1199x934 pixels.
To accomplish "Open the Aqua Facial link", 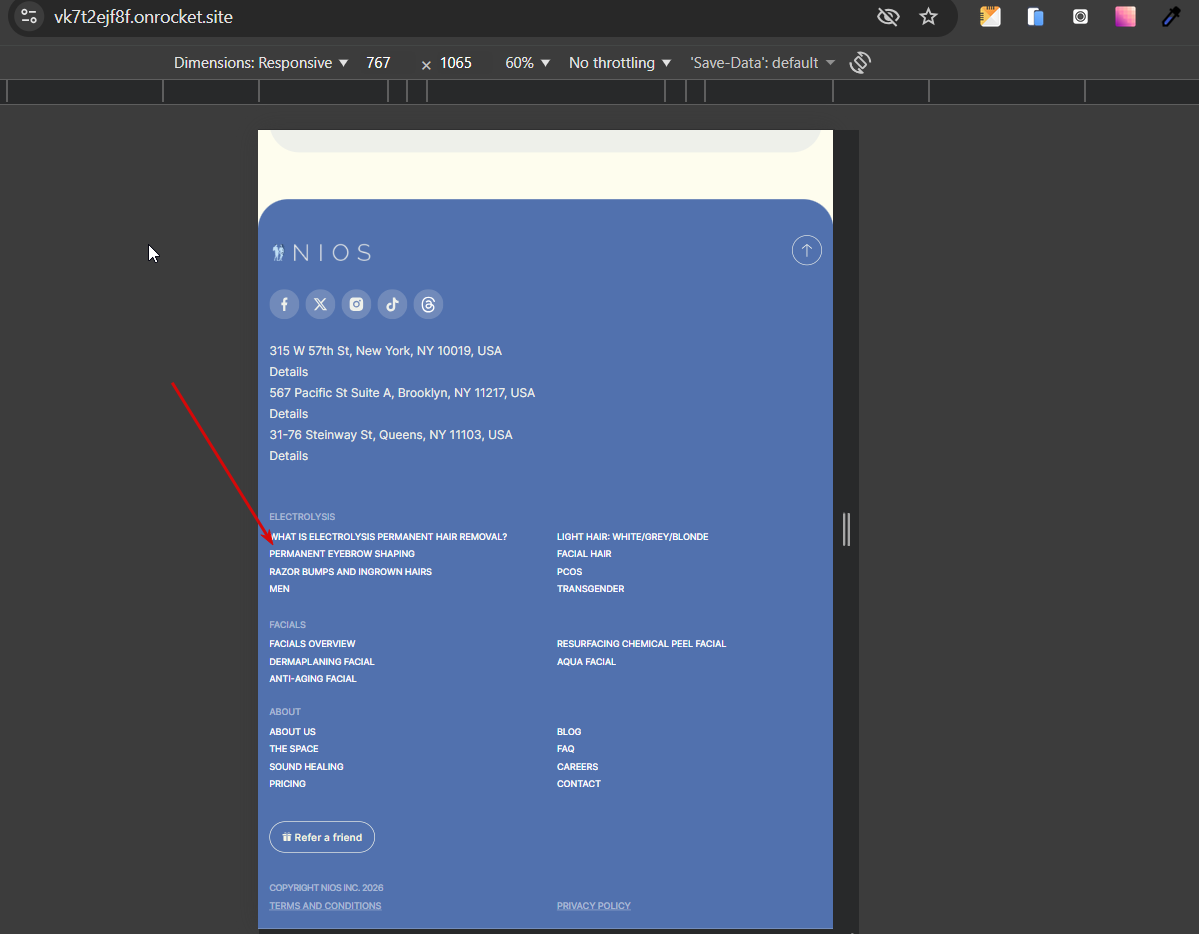I will coord(587,662).
